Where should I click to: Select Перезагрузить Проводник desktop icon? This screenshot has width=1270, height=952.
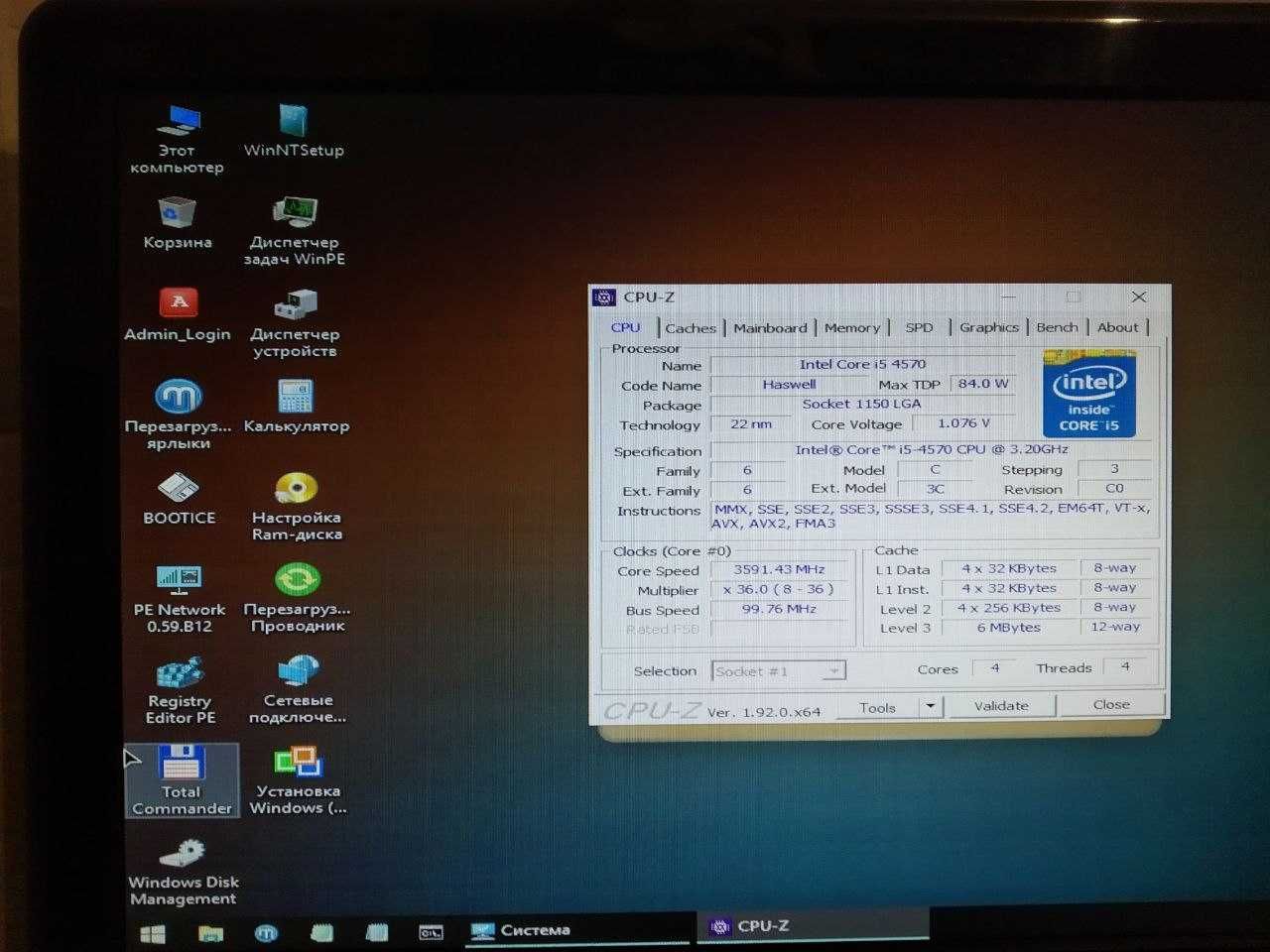[x=297, y=598]
